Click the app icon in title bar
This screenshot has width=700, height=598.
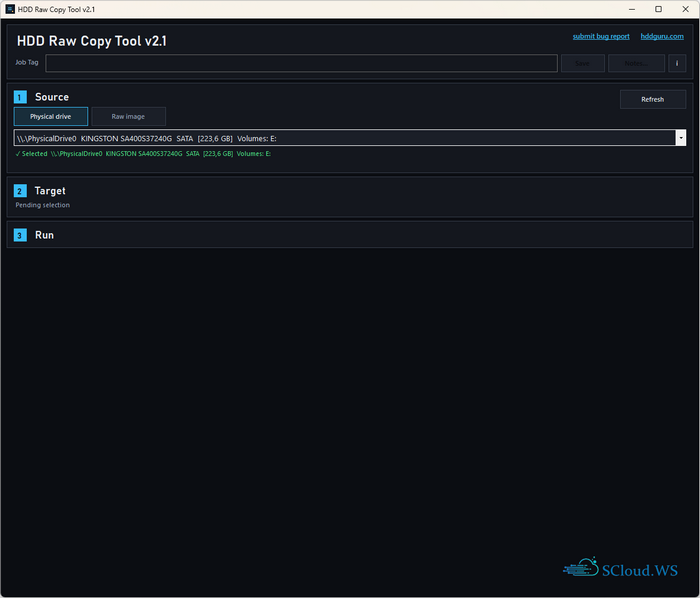pyautogui.click(x=9, y=9)
